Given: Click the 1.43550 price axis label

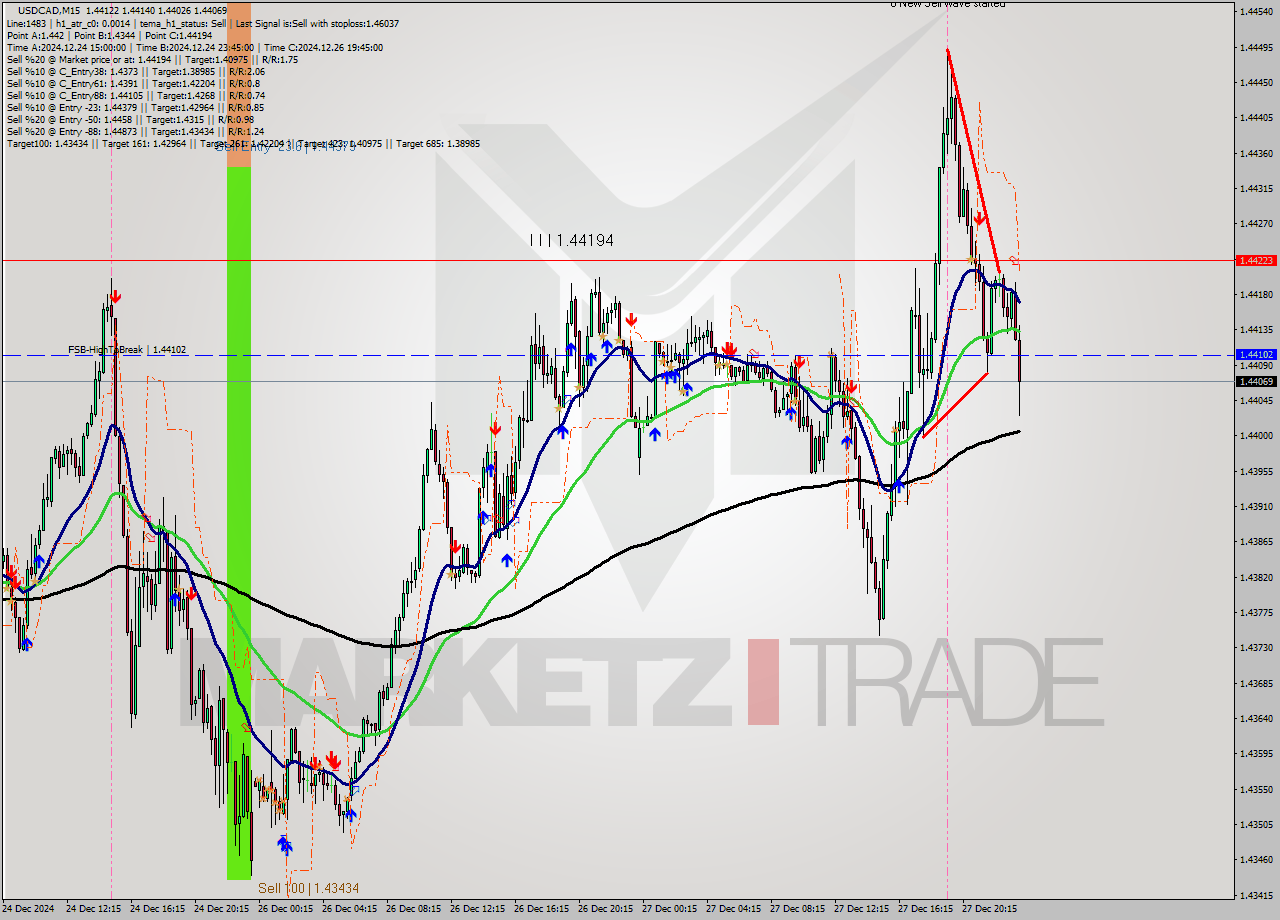Looking at the screenshot, I should [x=1255, y=789].
